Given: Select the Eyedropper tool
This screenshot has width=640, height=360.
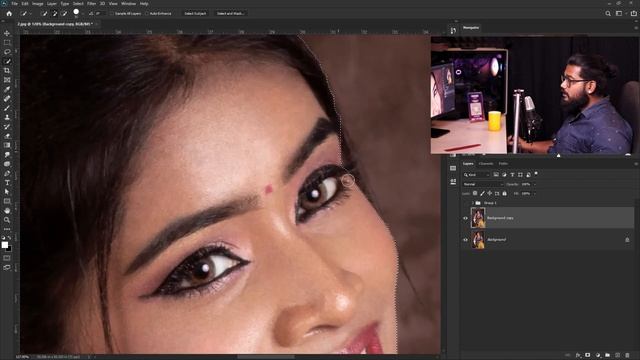Looking at the screenshot, I should [7, 89].
